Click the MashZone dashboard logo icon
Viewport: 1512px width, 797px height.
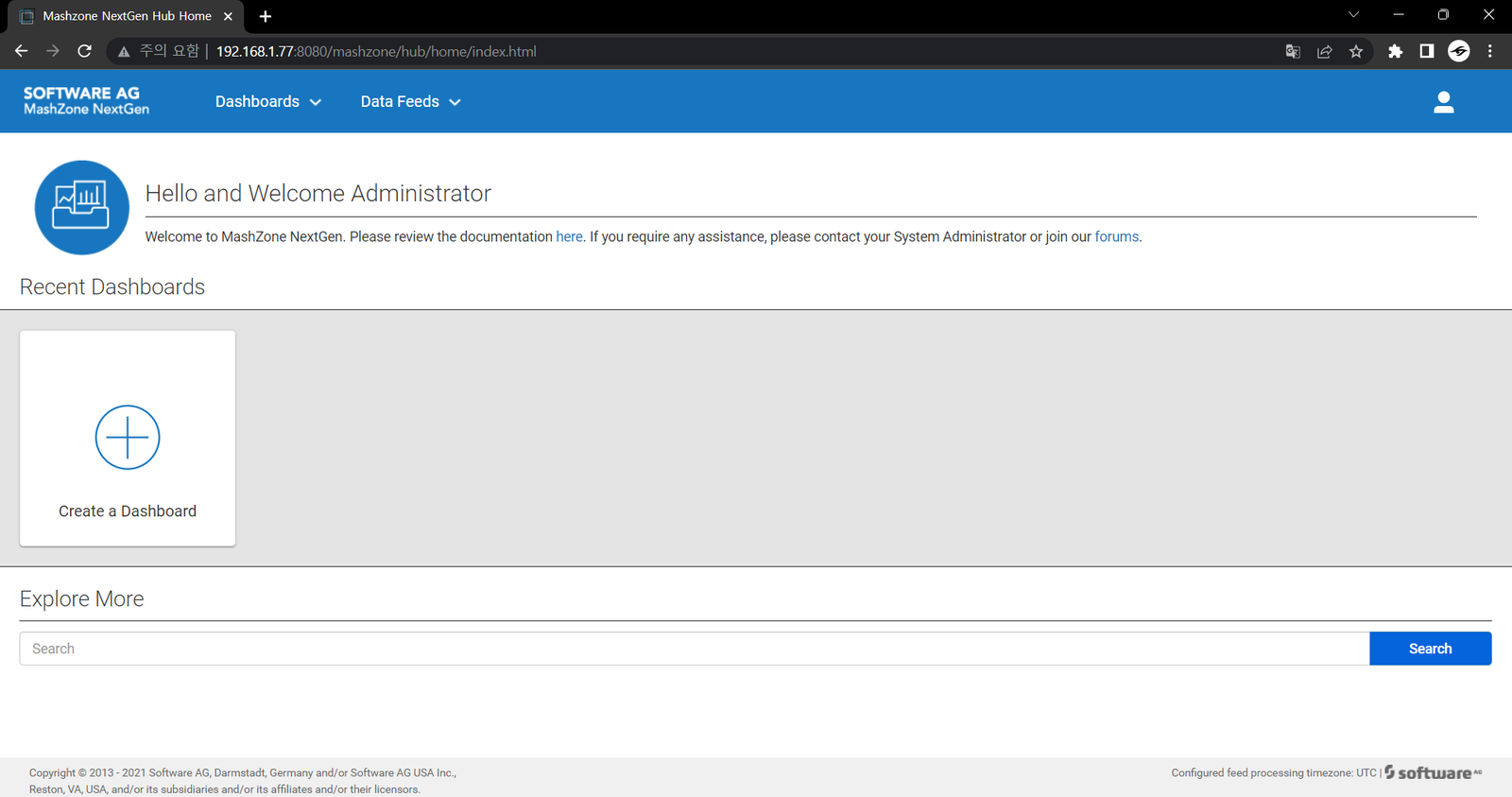point(81,207)
